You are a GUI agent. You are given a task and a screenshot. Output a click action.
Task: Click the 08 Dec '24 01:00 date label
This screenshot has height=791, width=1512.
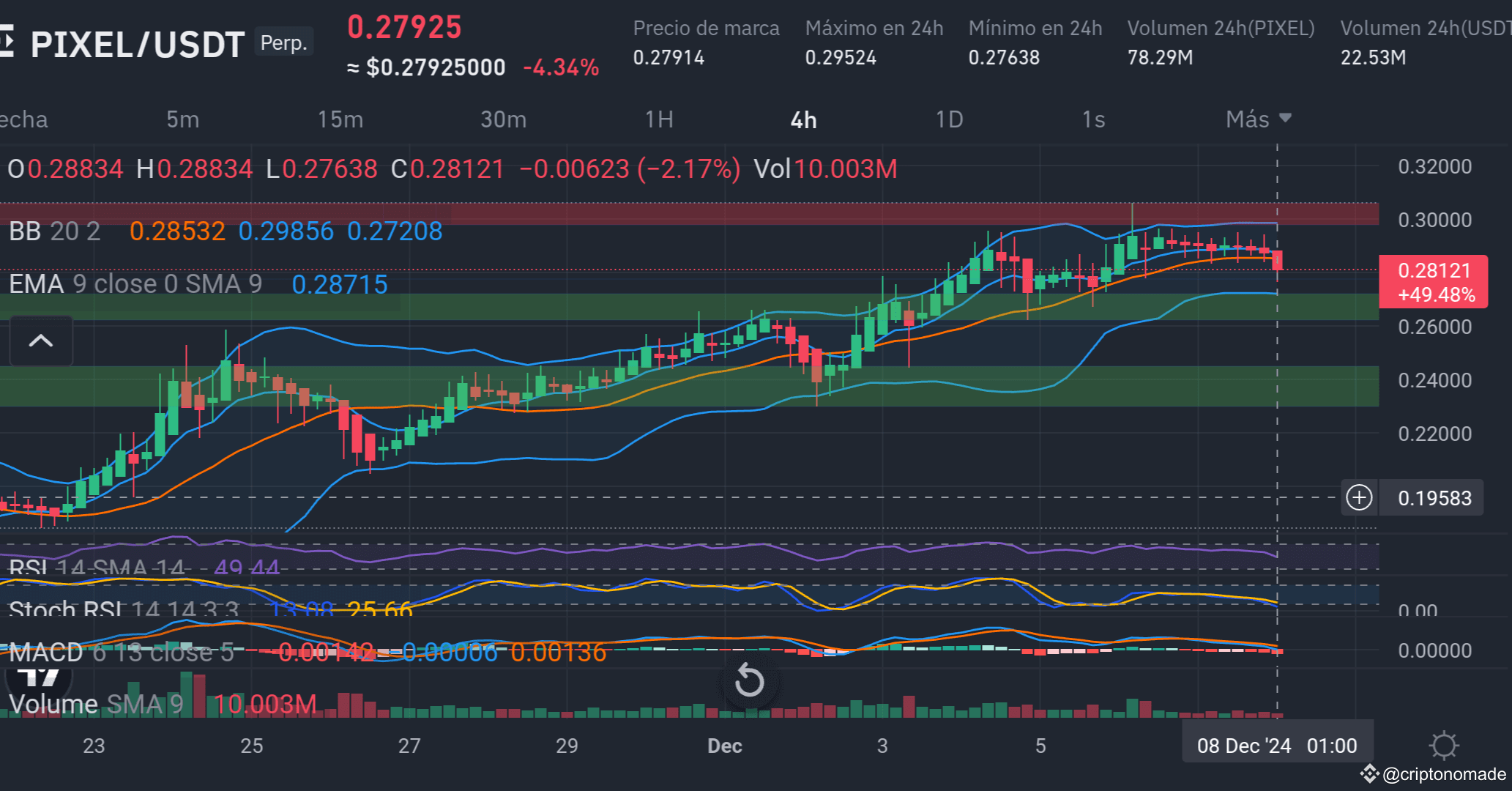point(1277,746)
